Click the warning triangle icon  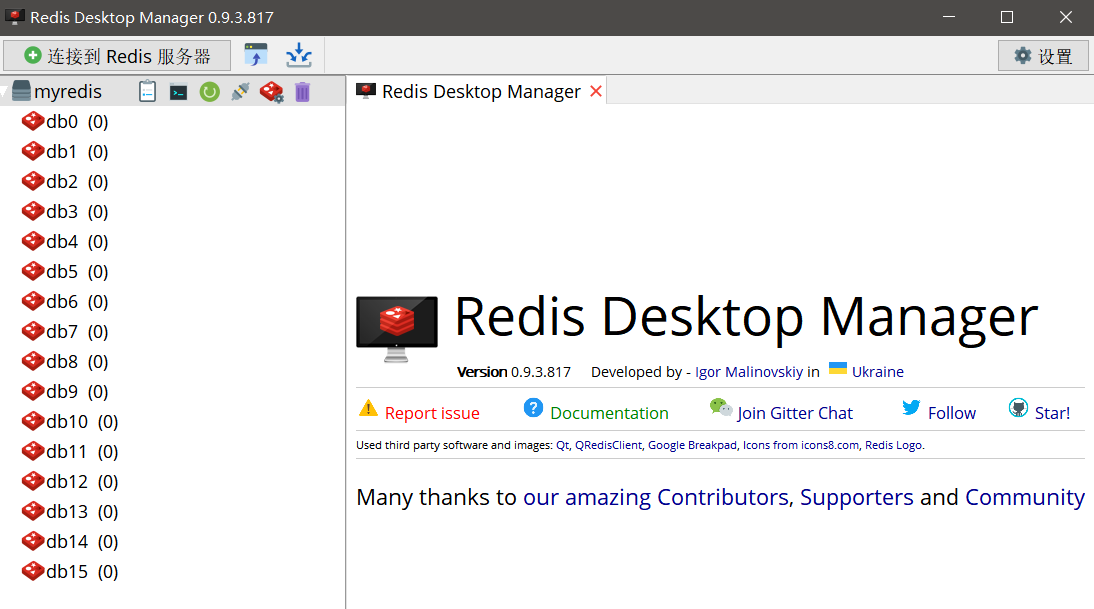coord(368,409)
